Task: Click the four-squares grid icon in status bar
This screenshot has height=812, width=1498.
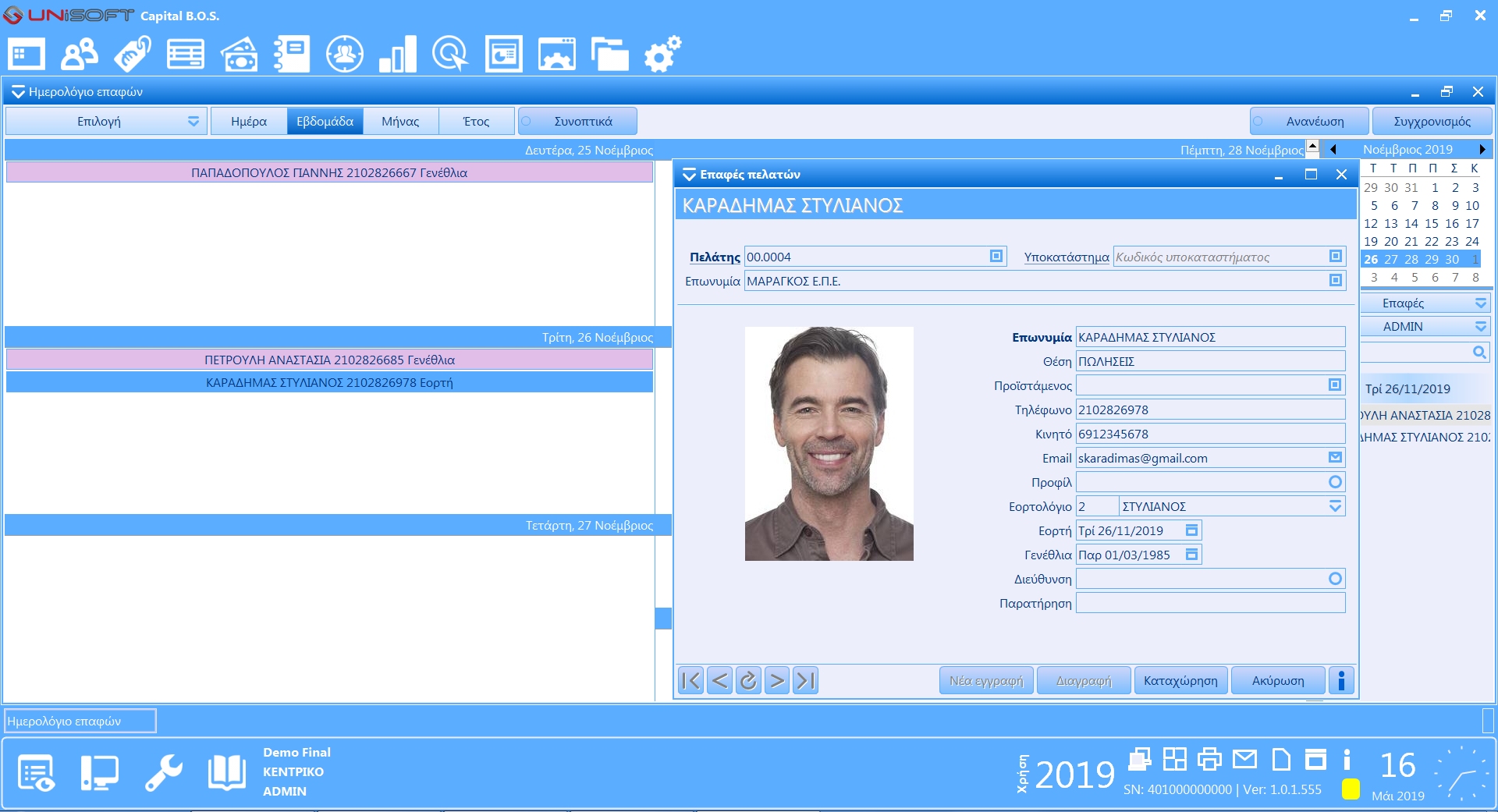Action: 1174,758
